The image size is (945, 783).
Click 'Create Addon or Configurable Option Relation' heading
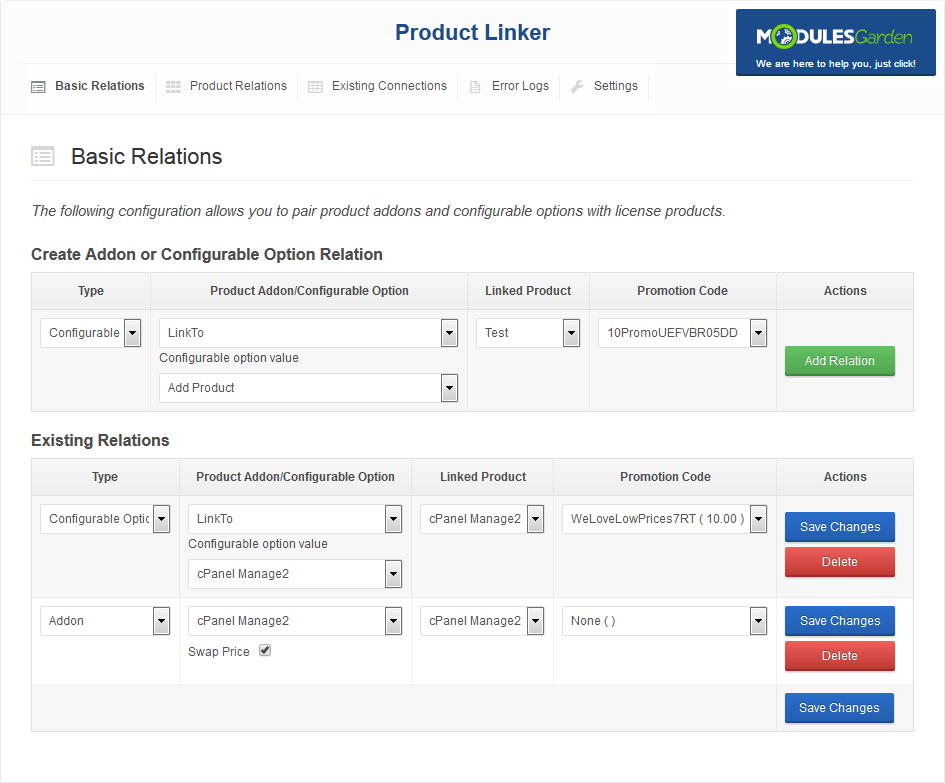click(207, 254)
